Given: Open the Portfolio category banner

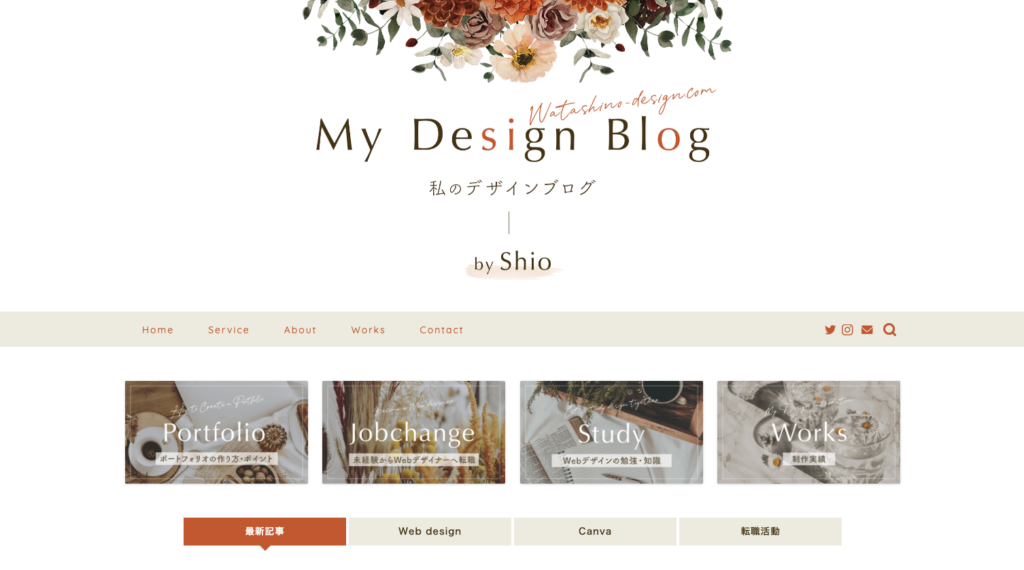Looking at the screenshot, I should tap(216, 432).
